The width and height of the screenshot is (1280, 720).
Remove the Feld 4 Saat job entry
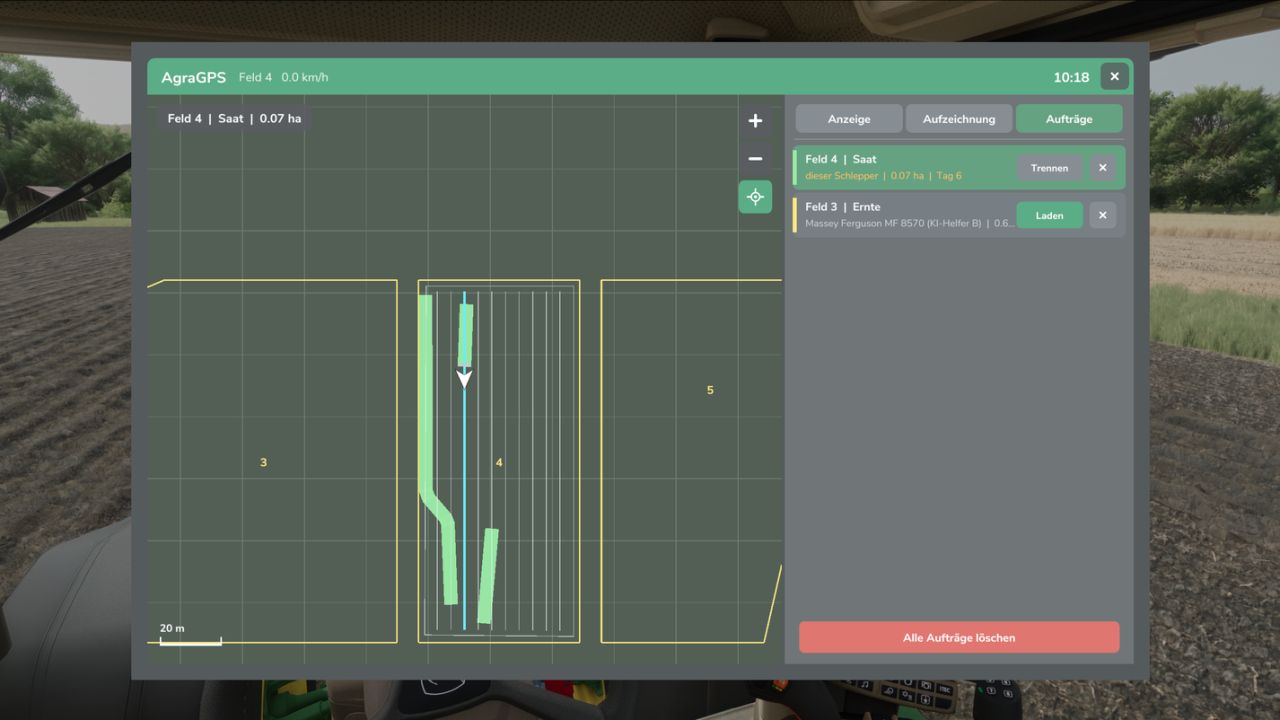tap(1102, 168)
